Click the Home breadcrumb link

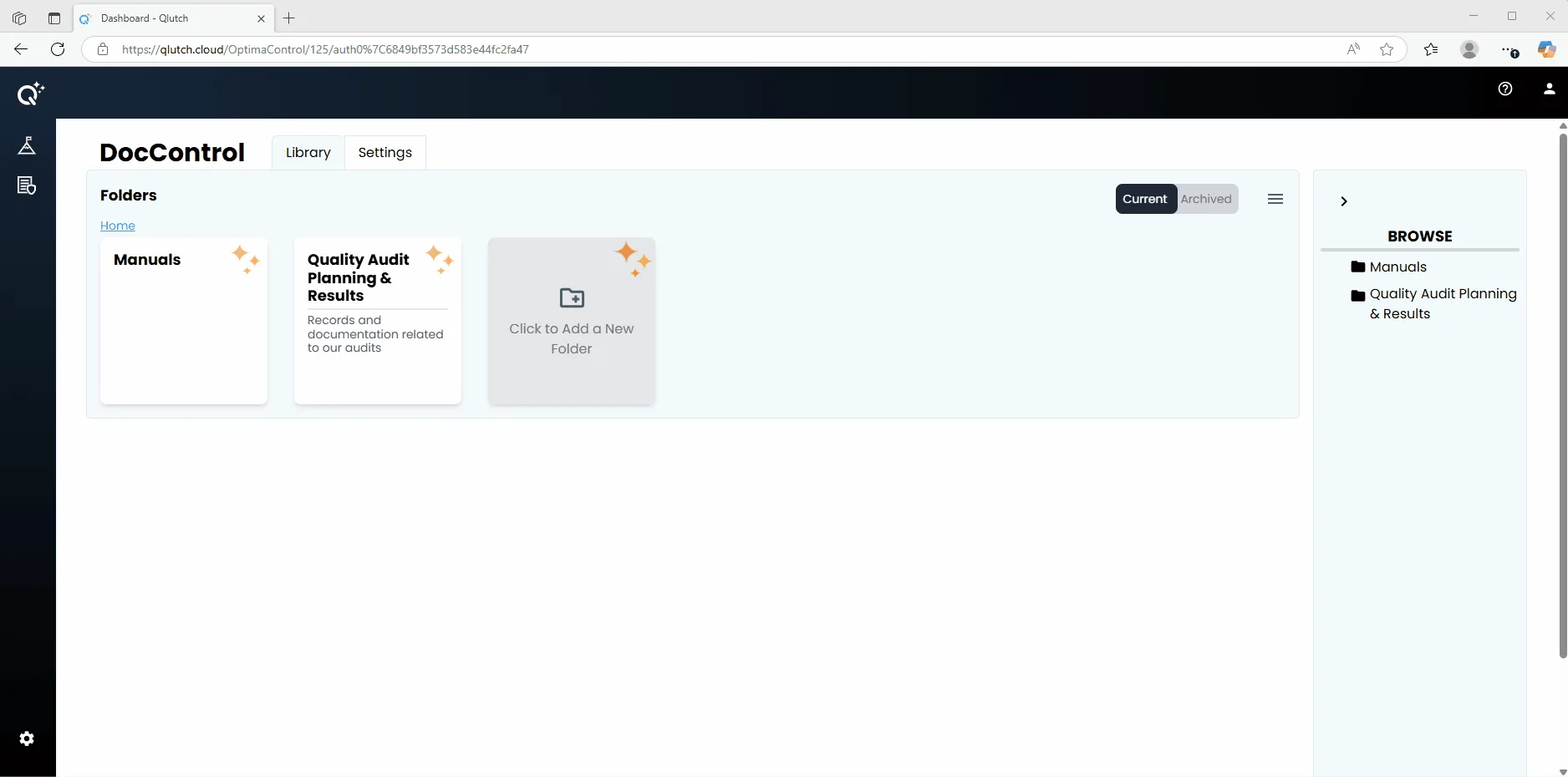point(118,226)
